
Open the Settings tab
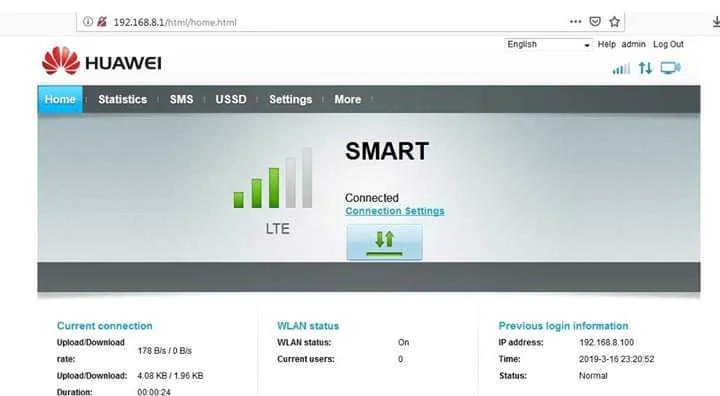coord(291,99)
